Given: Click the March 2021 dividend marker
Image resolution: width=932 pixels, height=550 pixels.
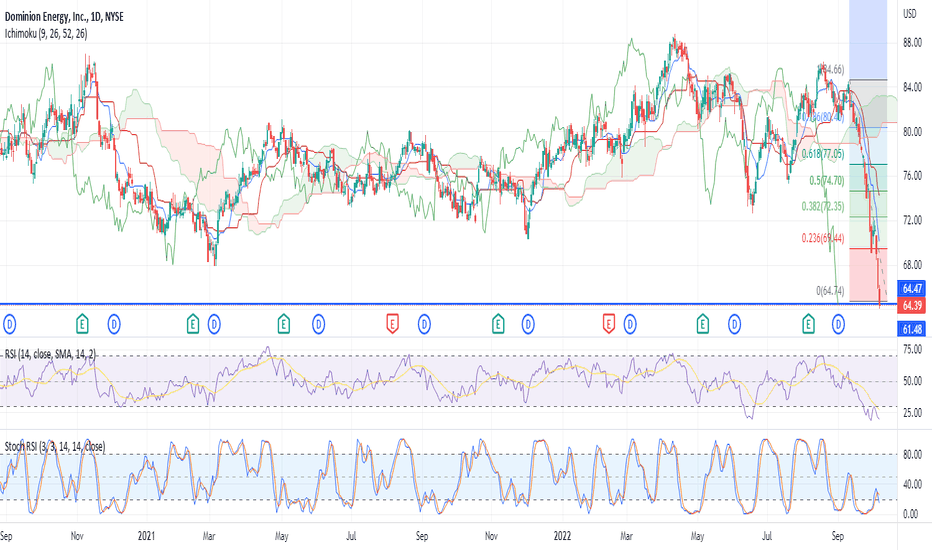Looking at the screenshot, I should [x=214, y=325].
